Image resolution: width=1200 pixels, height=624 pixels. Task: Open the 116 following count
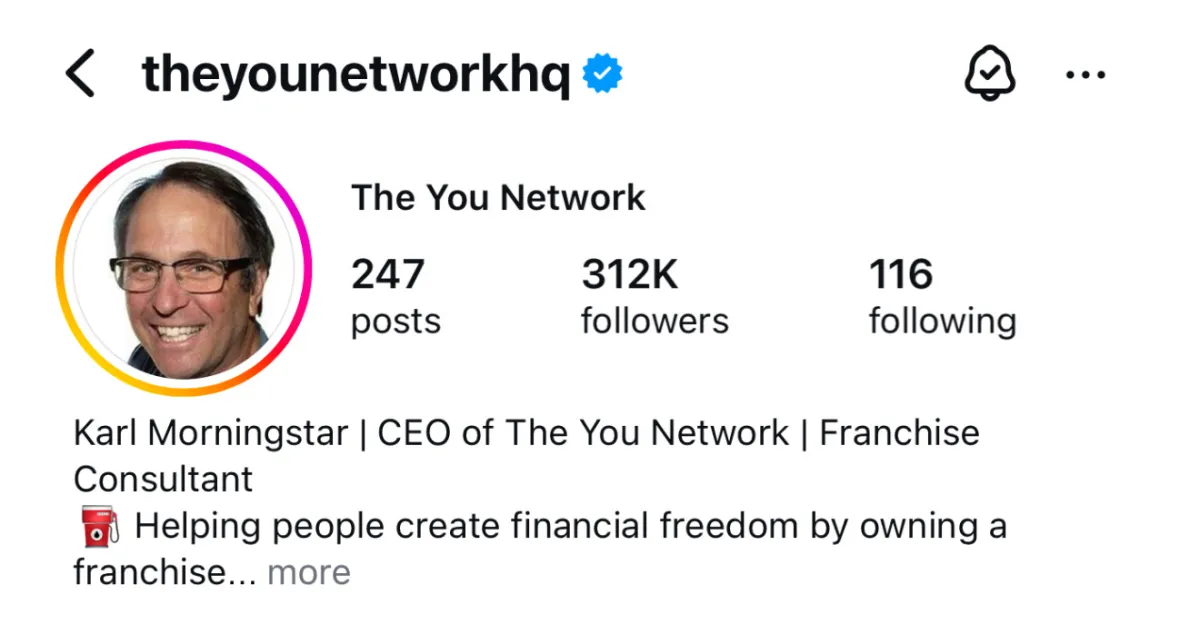pyautogui.click(x=901, y=274)
